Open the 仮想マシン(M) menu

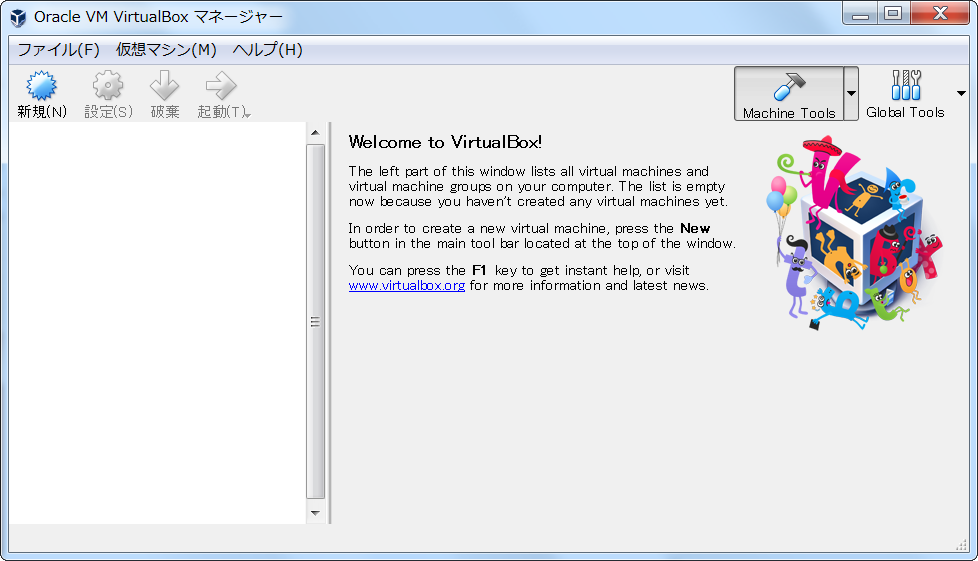coord(166,50)
